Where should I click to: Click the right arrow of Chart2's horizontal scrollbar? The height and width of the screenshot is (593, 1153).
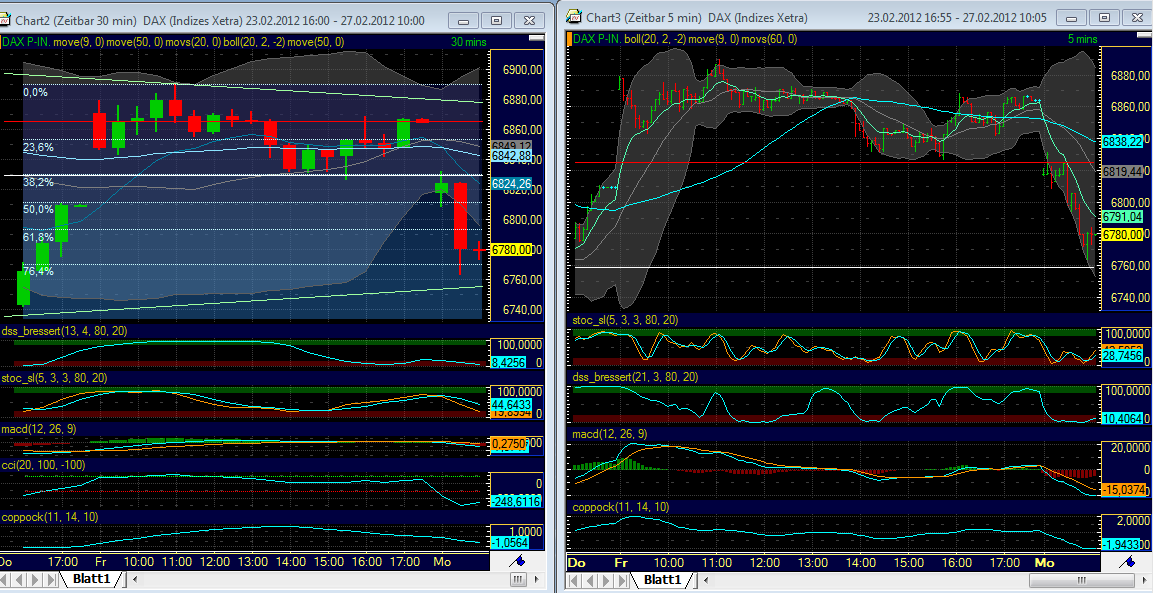tap(537, 579)
